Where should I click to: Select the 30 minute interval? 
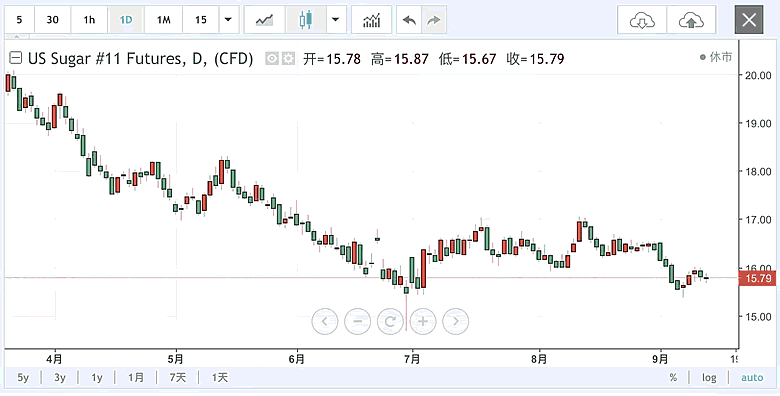click(52, 20)
